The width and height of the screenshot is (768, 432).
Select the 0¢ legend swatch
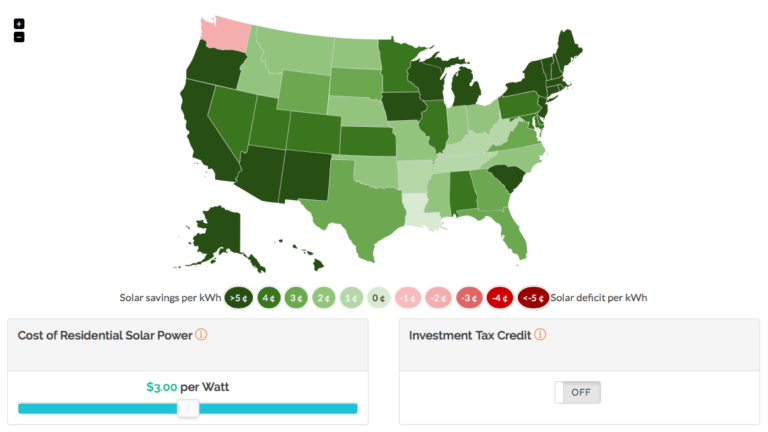pos(379,298)
